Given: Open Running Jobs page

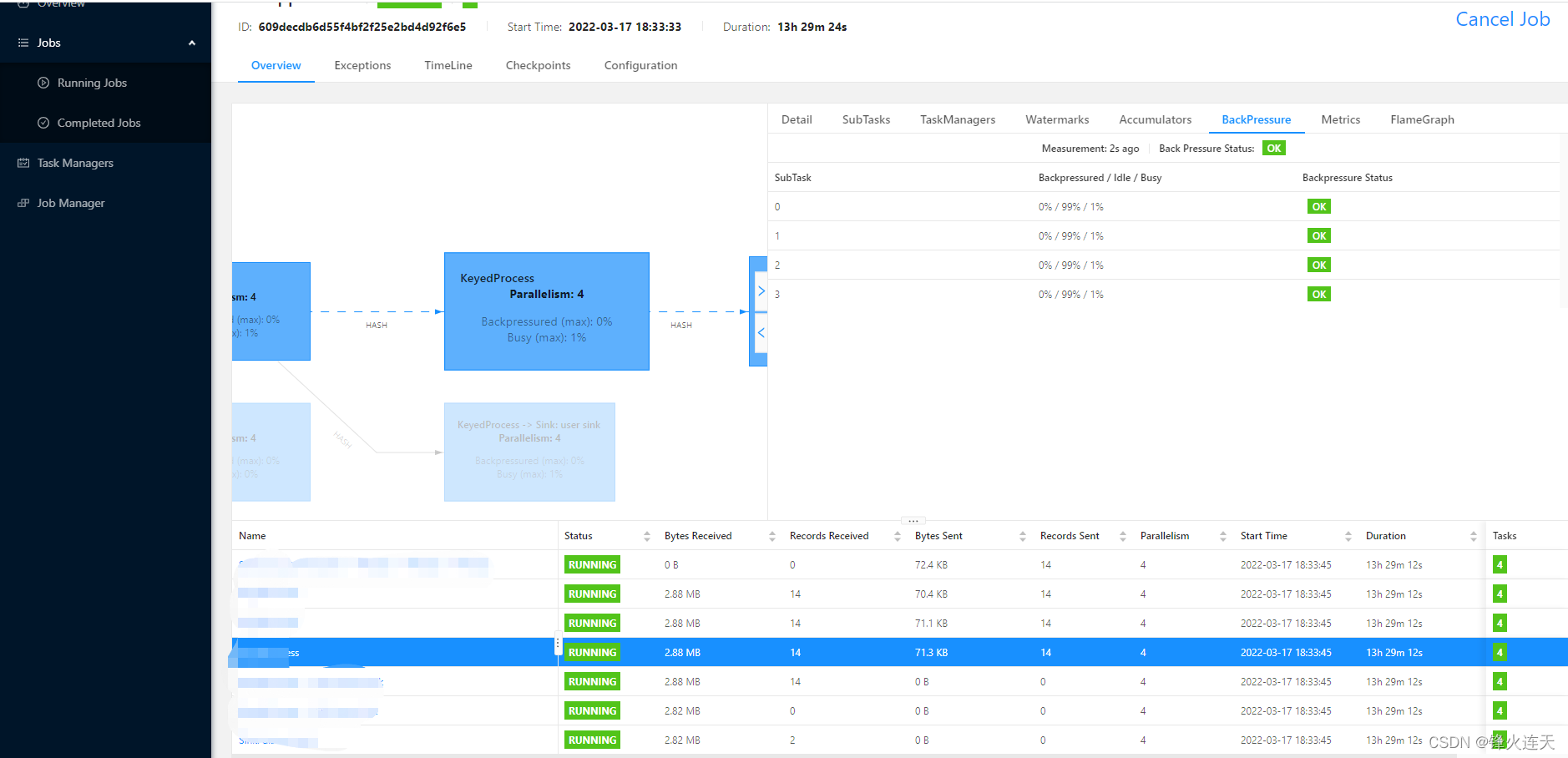Looking at the screenshot, I should tap(92, 83).
